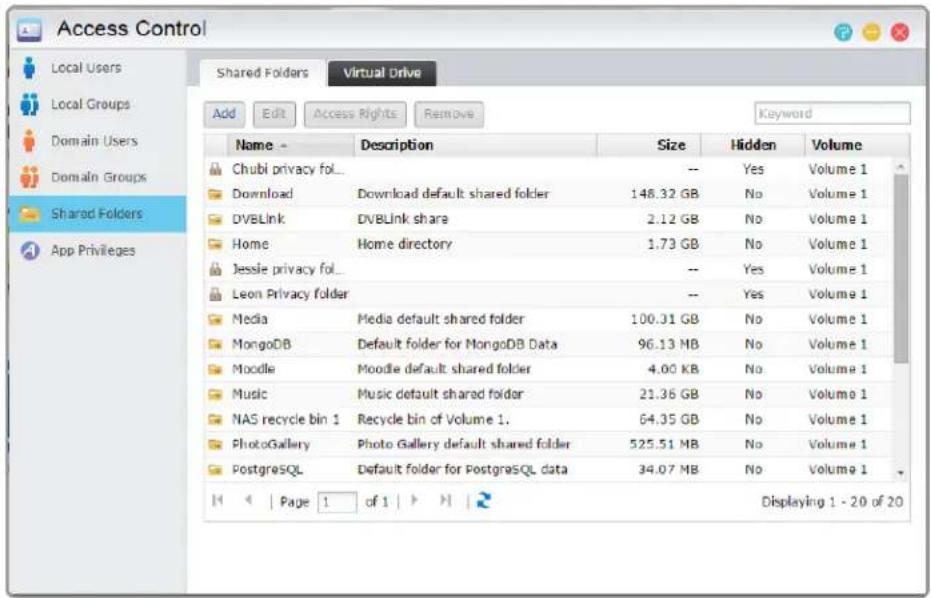The height and width of the screenshot is (598, 931).
Task: Click the Add button
Action: click(x=224, y=114)
